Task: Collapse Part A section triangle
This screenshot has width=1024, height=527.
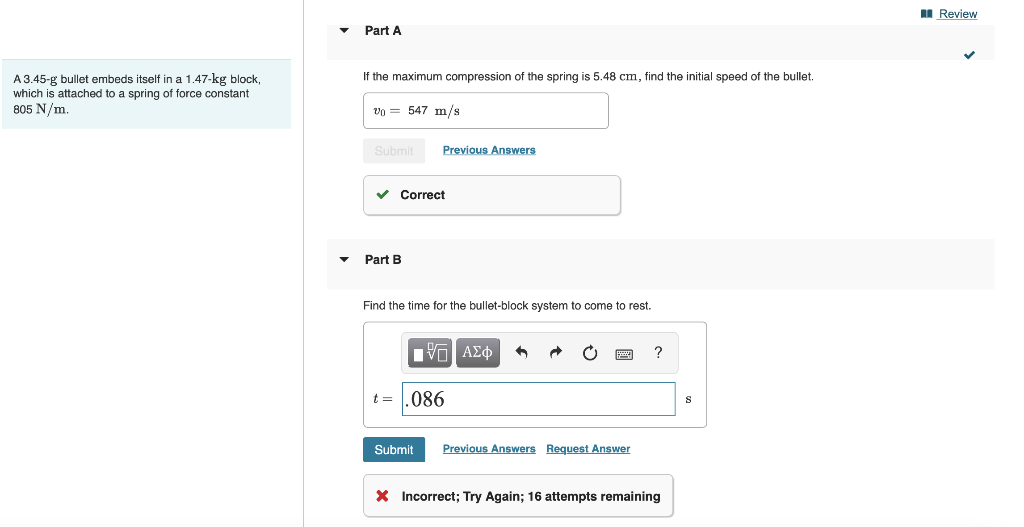Action: (344, 31)
